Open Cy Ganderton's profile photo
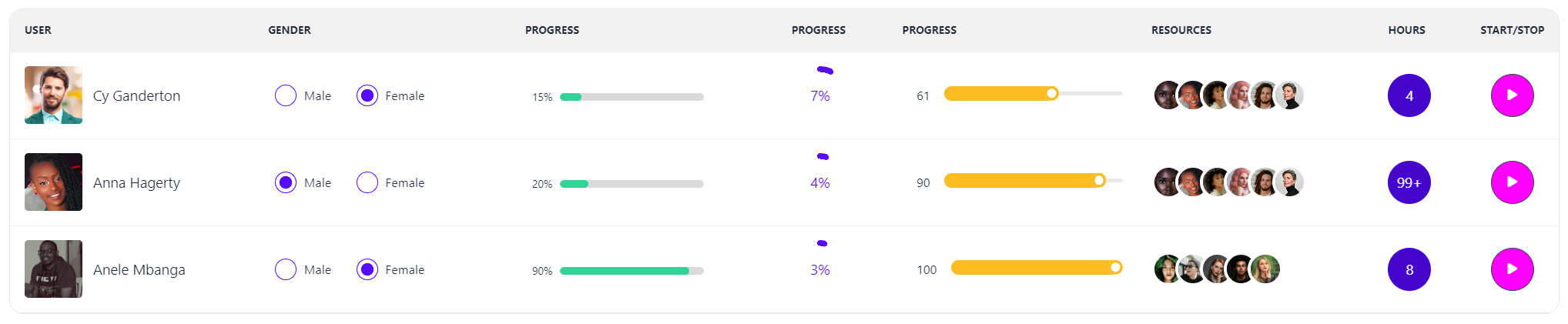 coord(53,95)
